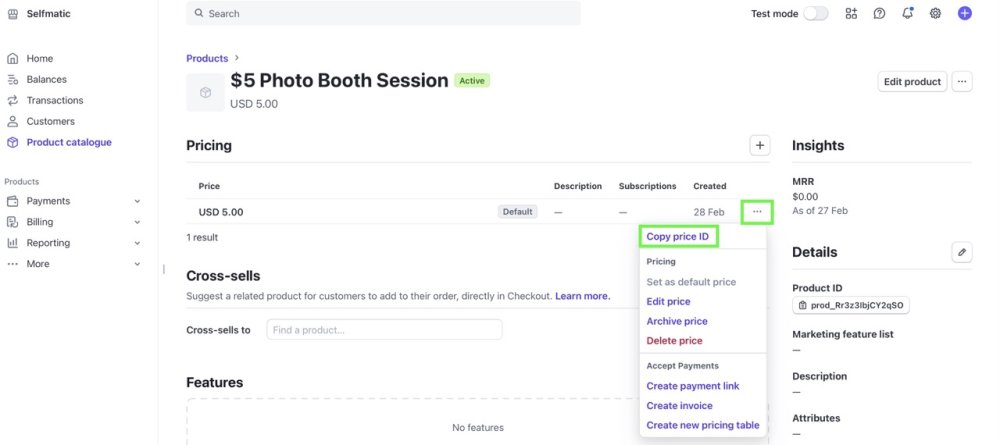
Task: Open the settings gear icon
Action: 935,13
